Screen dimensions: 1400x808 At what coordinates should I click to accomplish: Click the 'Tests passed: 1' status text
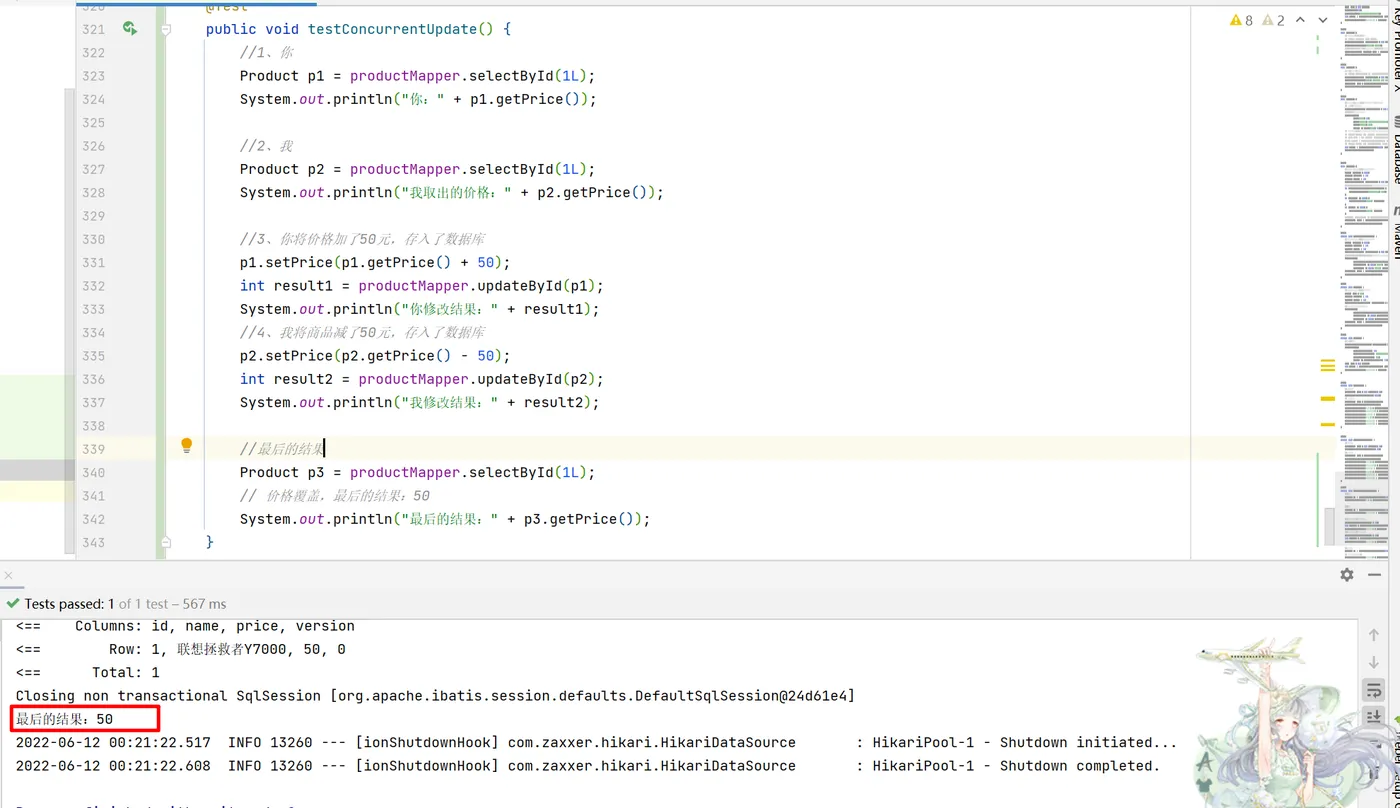pos(70,604)
